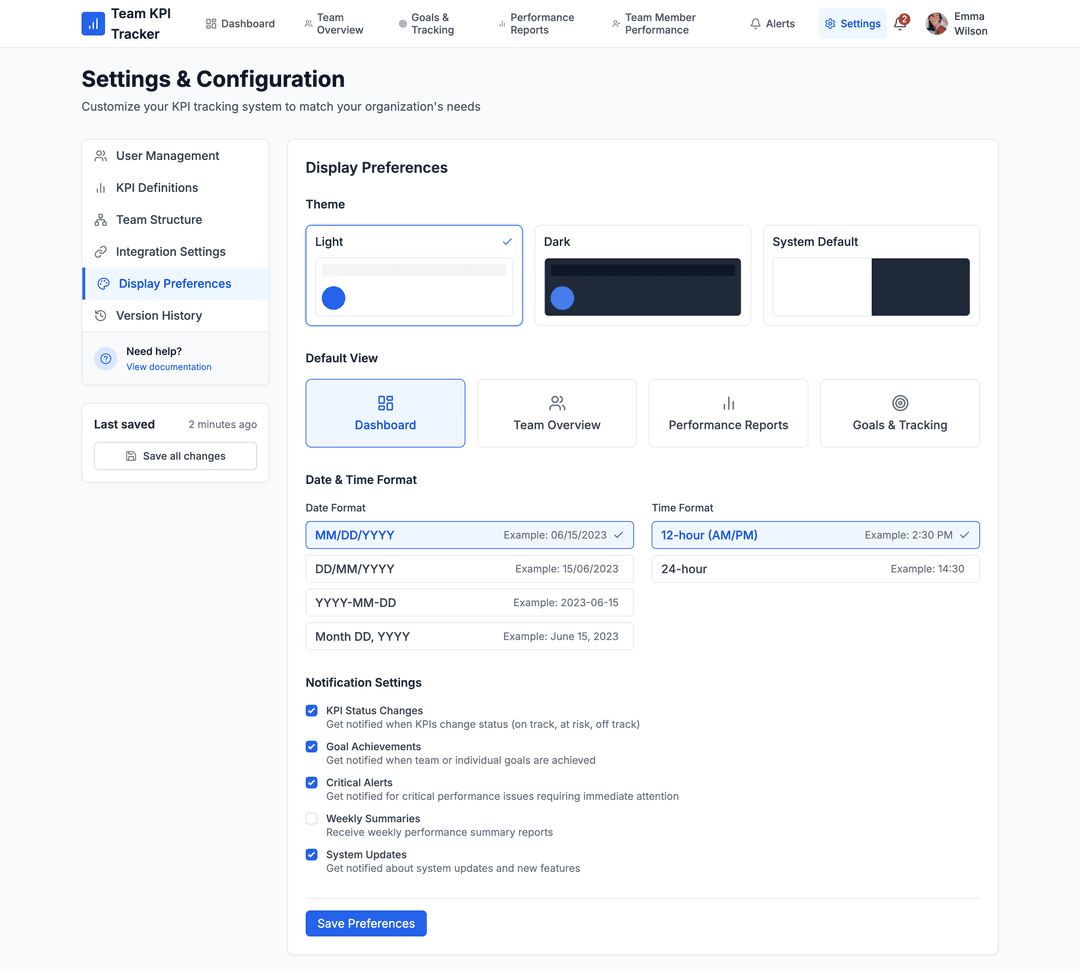Viewport: 1080px width, 973px height.
Task: Disable KPI Status Changes notifications
Action: pyautogui.click(x=311, y=710)
